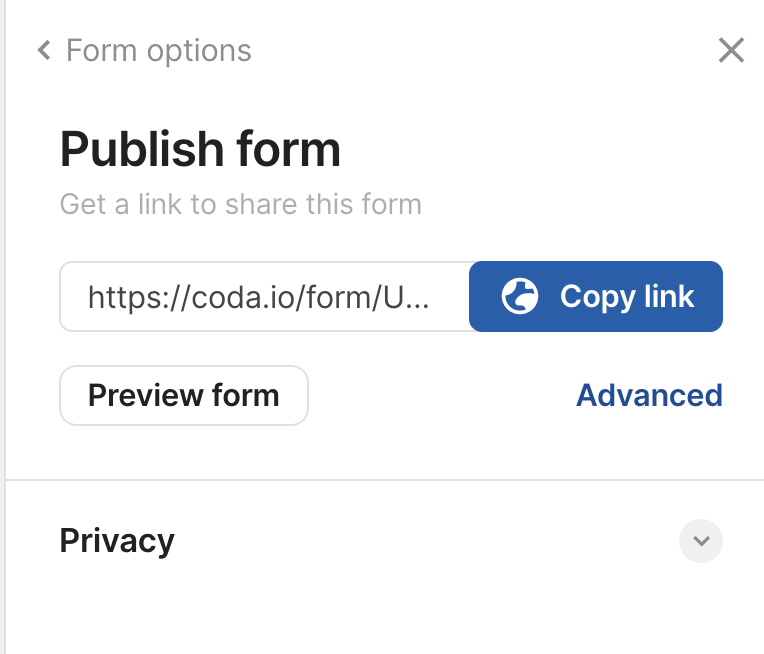Open the Advanced settings link
764x654 pixels.
pyautogui.click(x=649, y=395)
